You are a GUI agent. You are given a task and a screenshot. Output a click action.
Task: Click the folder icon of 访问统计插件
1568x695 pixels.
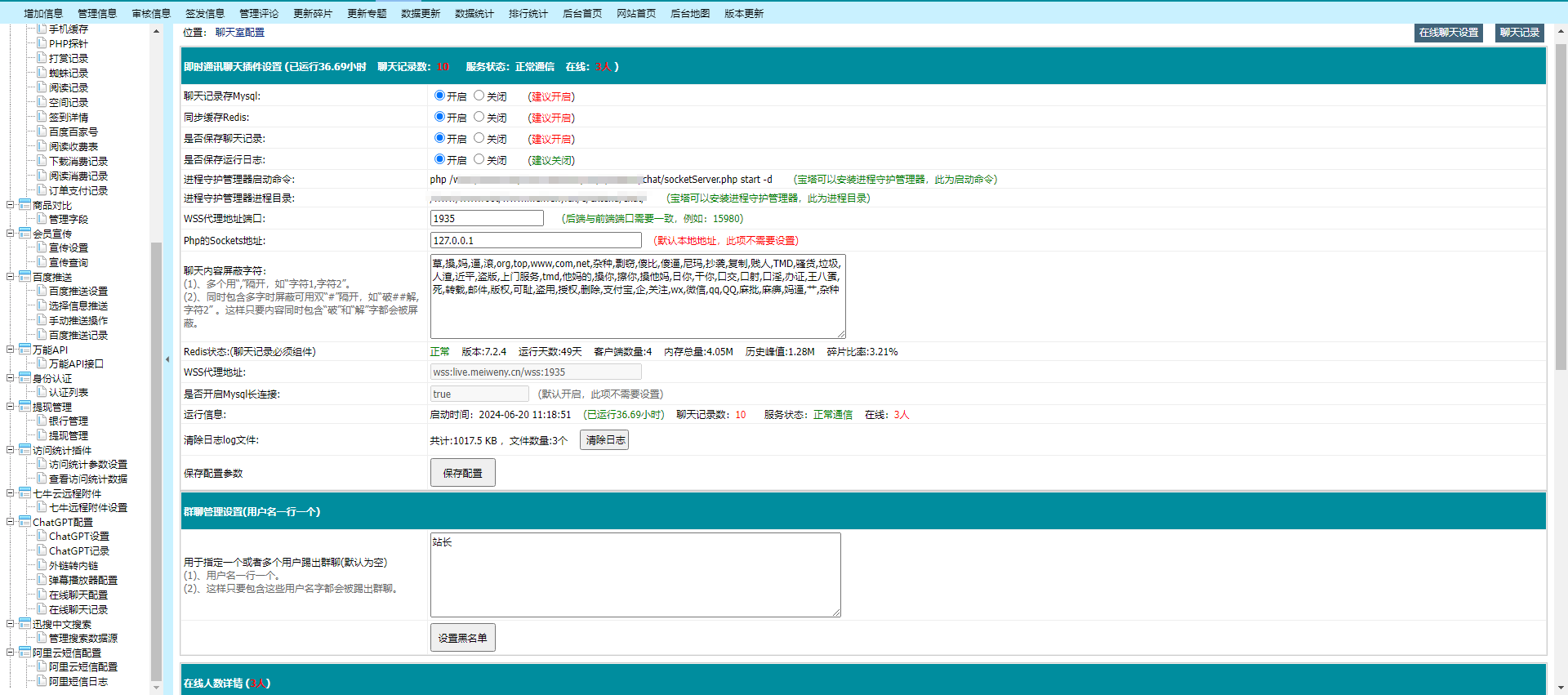(25, 450)
